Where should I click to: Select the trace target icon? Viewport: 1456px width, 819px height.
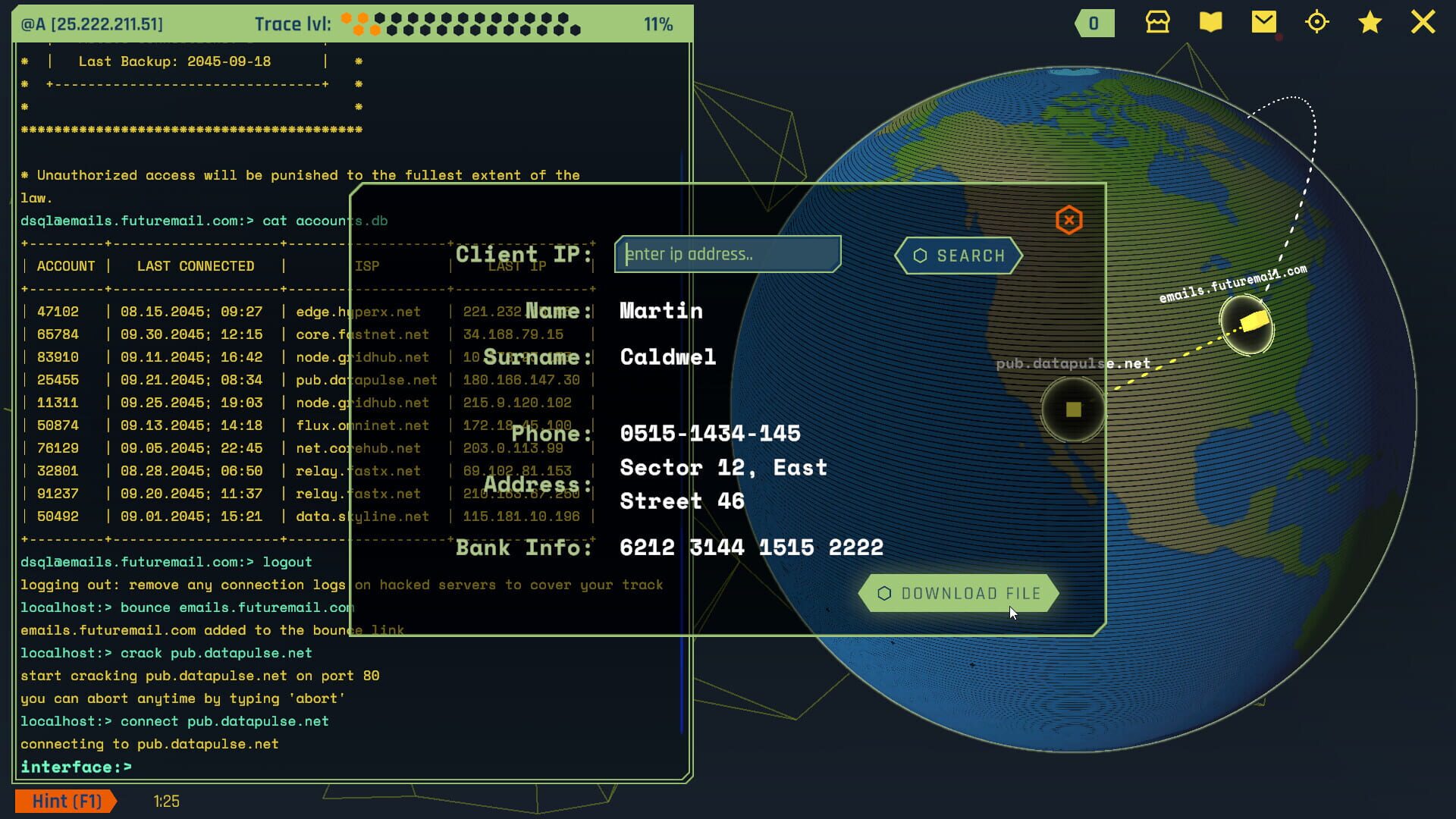(1317, 23)
